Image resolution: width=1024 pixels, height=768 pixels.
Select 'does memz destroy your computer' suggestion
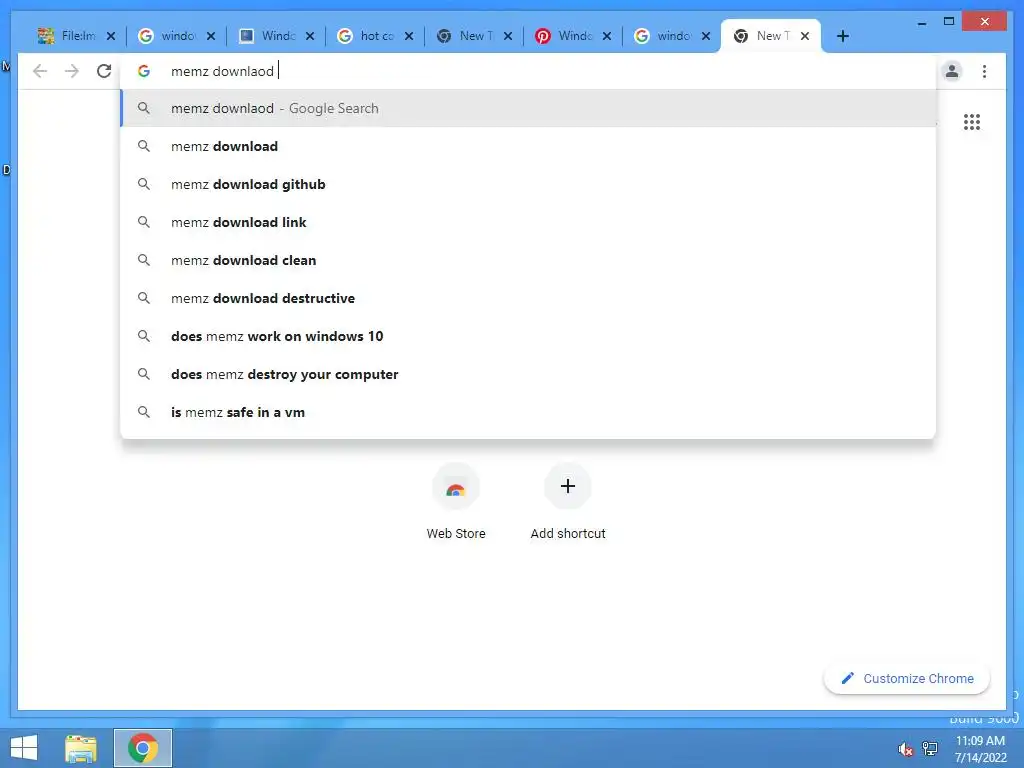(528, 374)
